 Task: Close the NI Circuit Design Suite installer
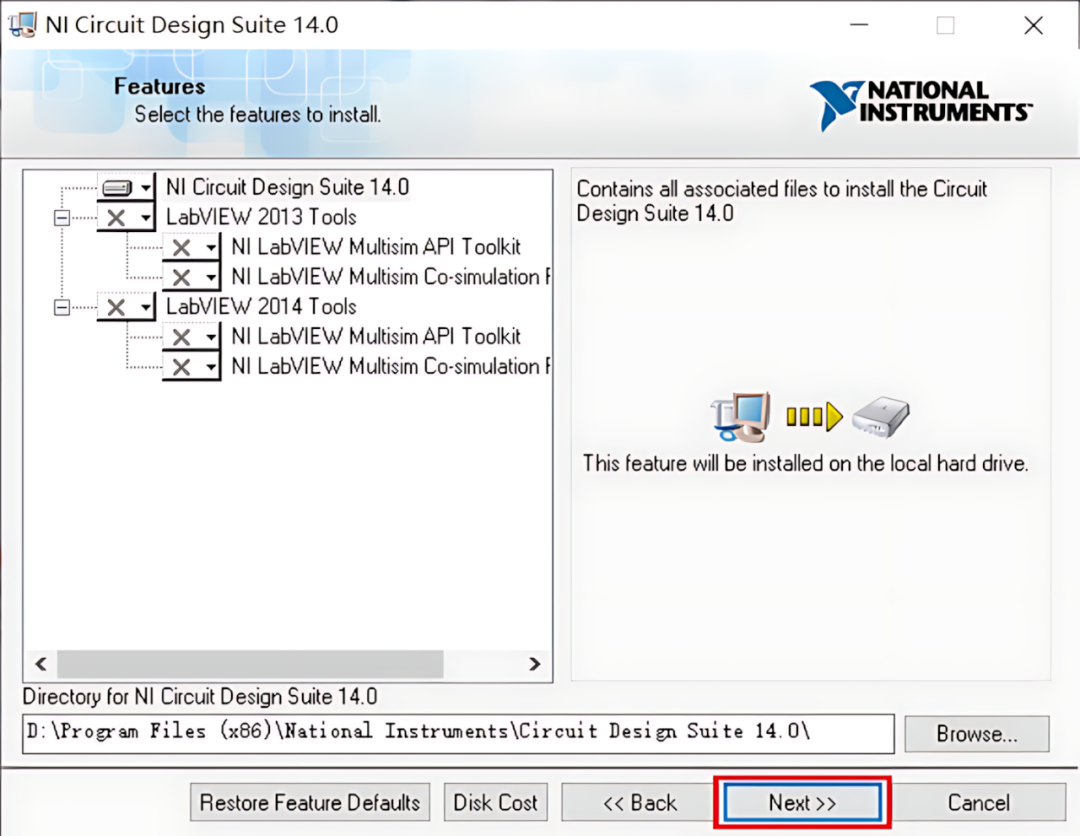click(1033, 25)
